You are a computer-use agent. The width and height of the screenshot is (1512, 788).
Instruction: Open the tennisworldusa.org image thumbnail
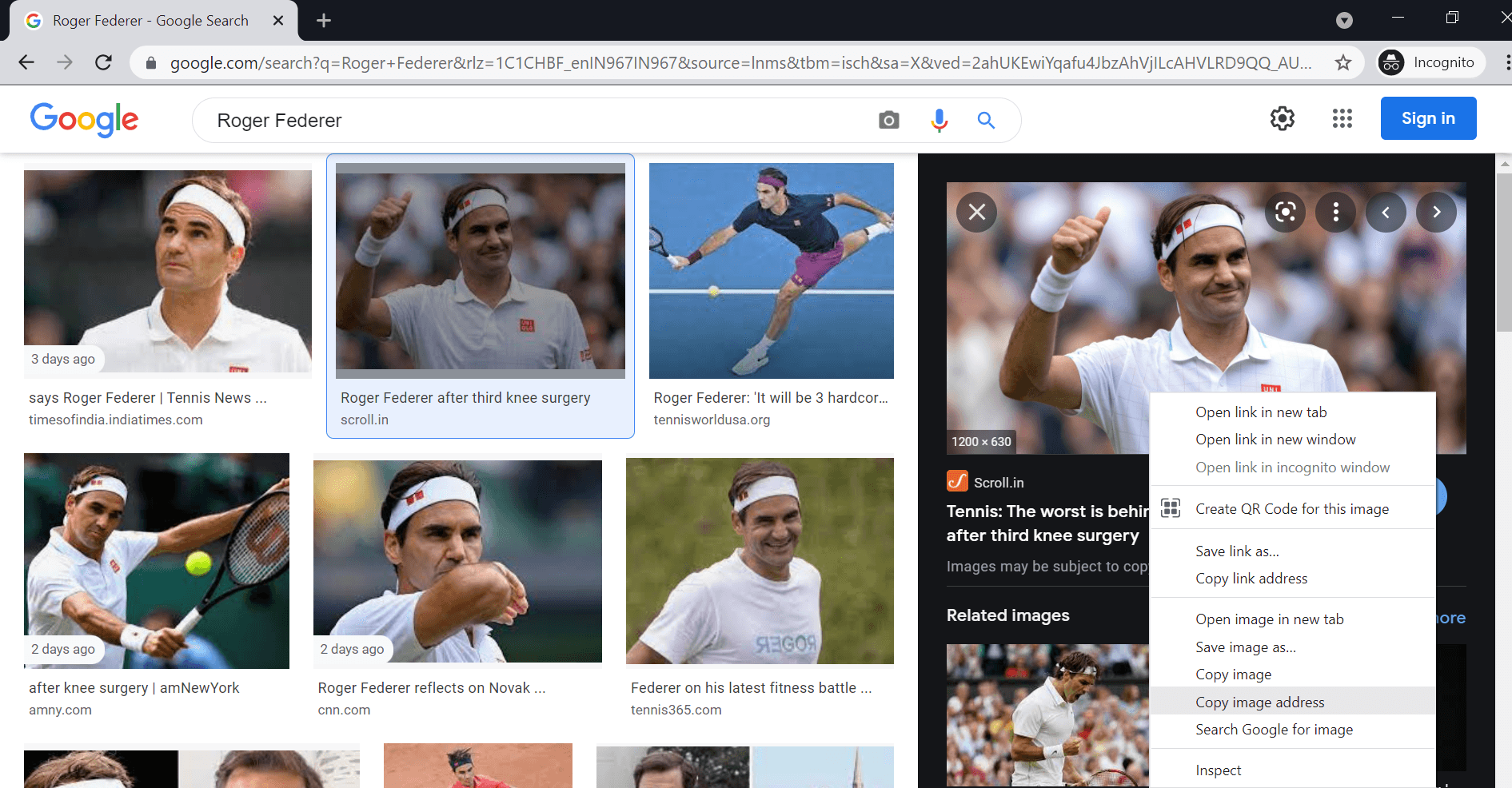click(771, 271)
